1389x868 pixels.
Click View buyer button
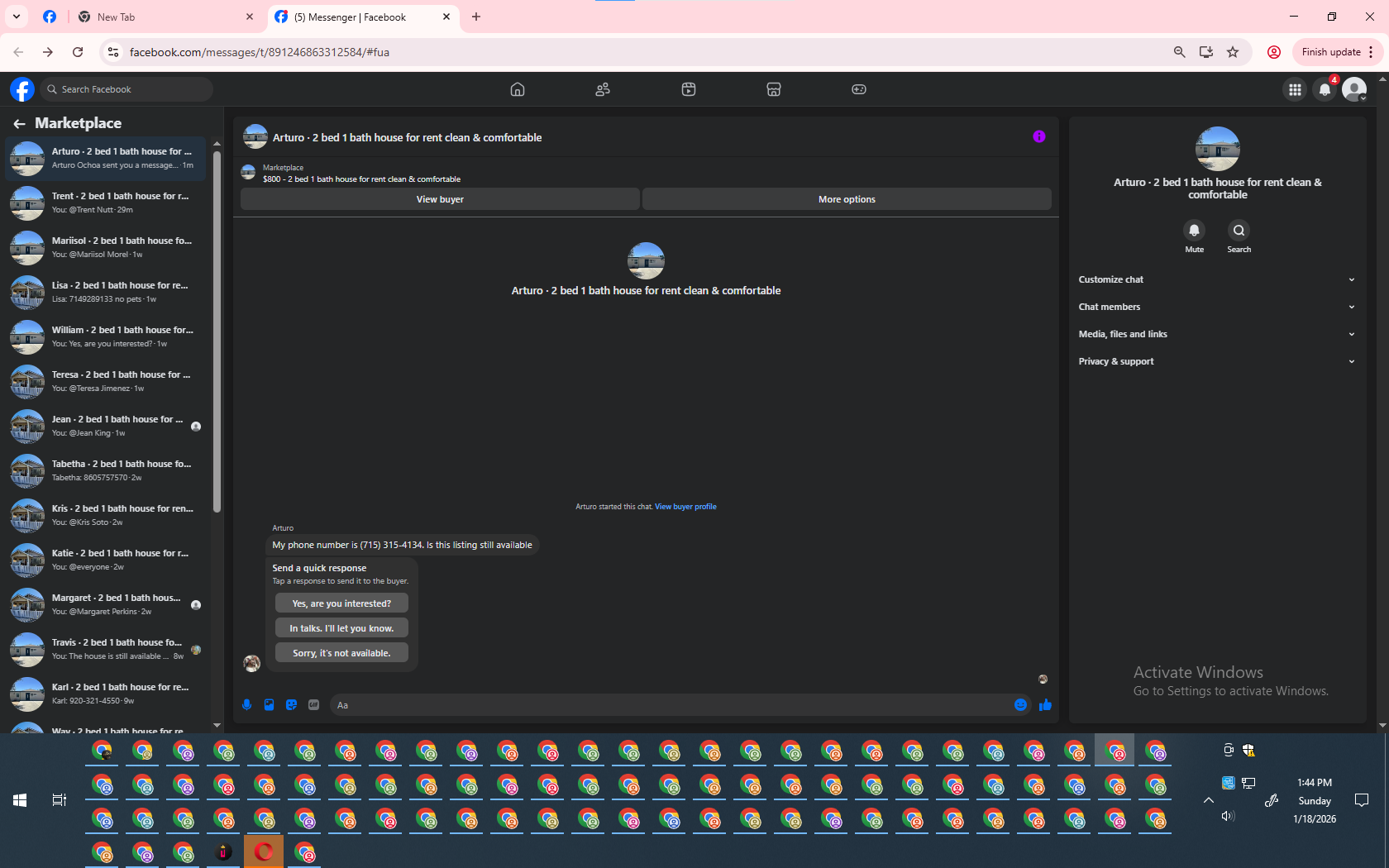[440, 199]
